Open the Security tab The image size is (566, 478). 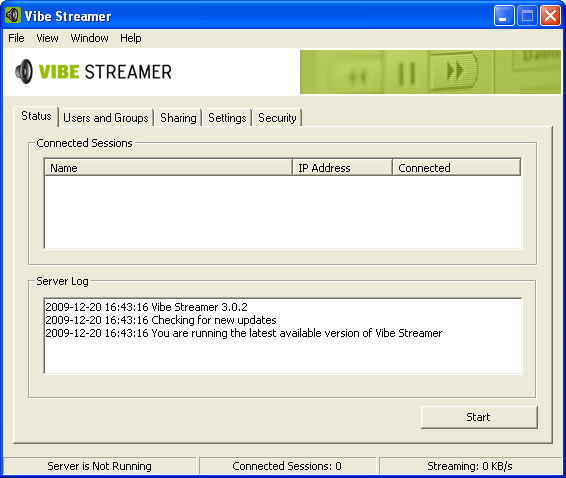pos(277,118)
